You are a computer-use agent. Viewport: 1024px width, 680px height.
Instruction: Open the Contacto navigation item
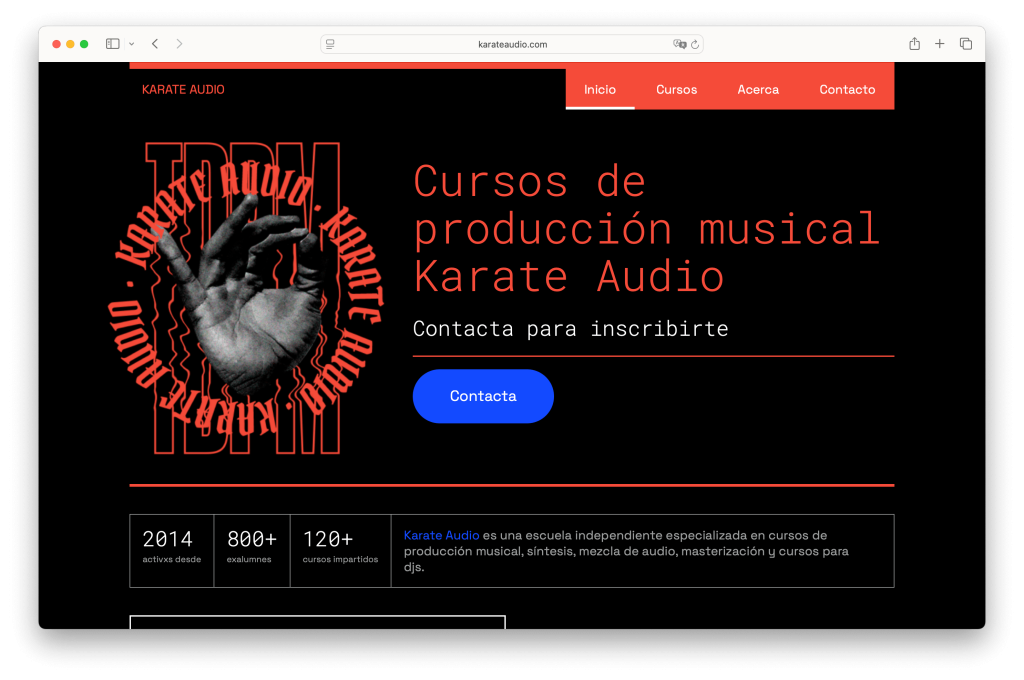(x=847, y=89)
